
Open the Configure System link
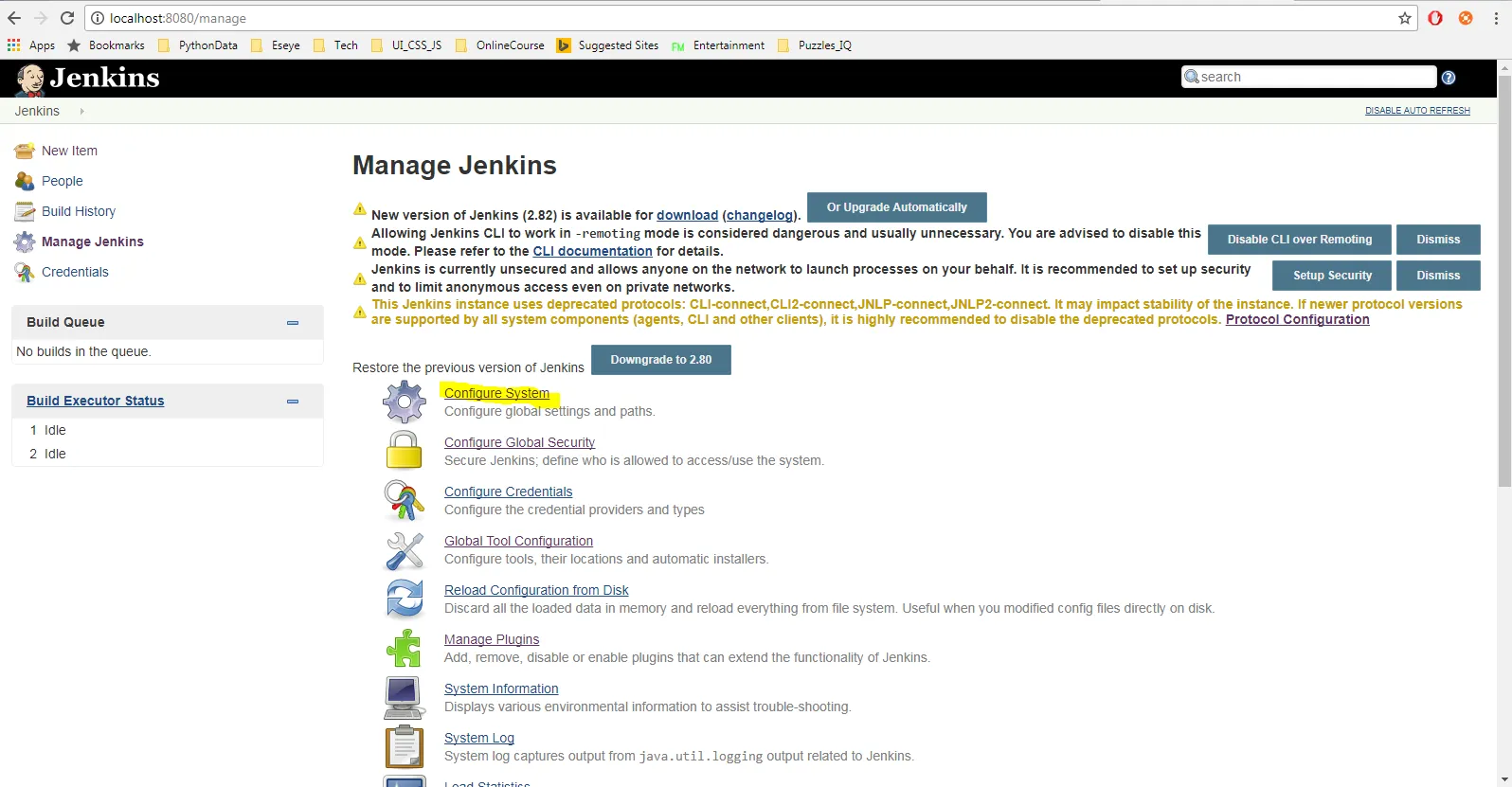pos(496,393)
